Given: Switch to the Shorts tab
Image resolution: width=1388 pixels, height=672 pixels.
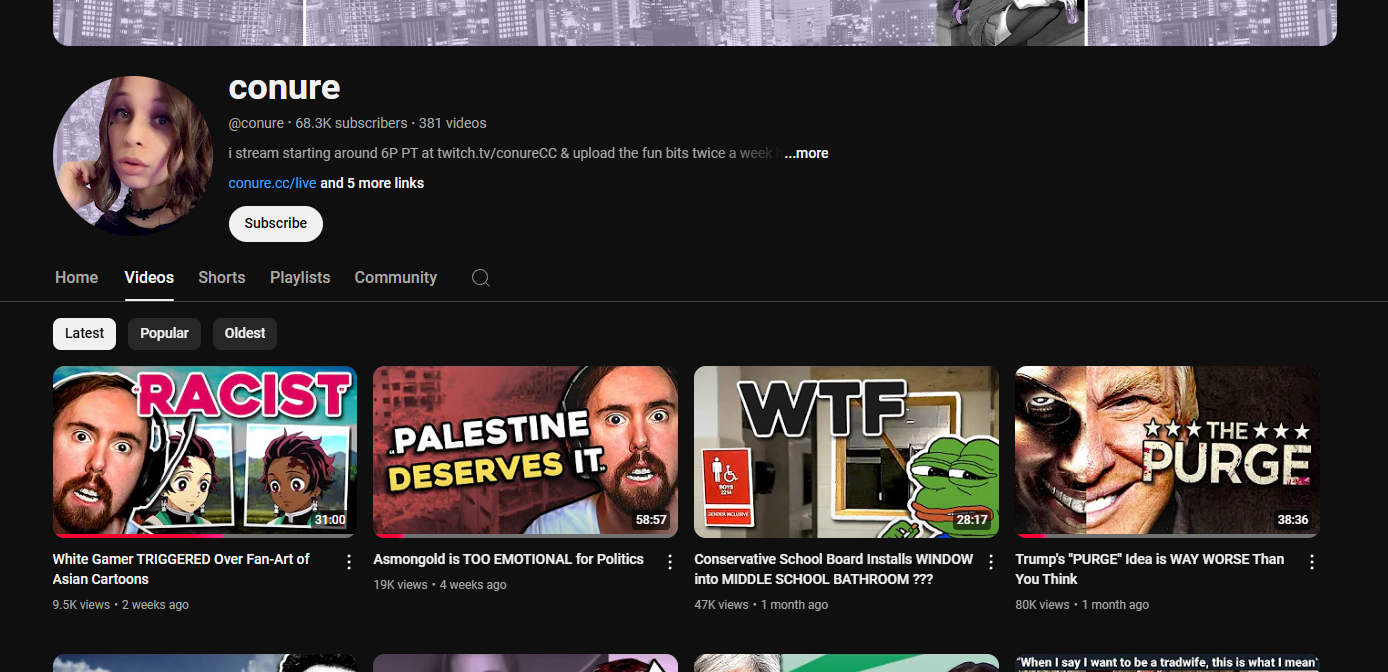Looking at the screenshot, I should (221, 278).
